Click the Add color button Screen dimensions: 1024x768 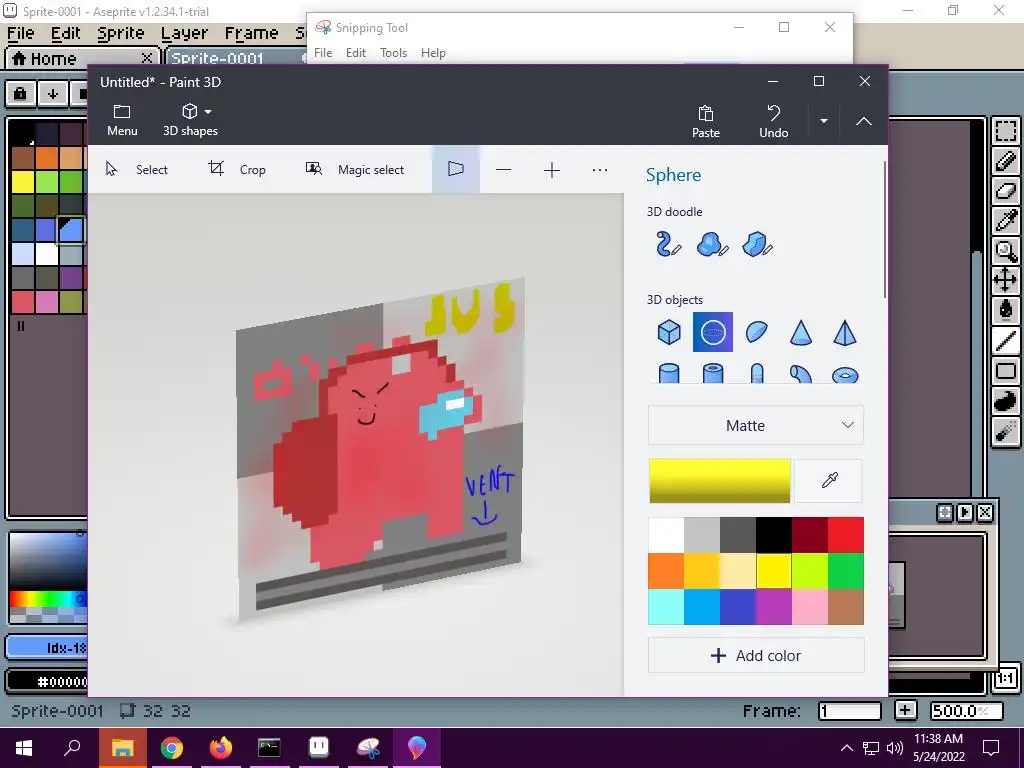point(756,656)
